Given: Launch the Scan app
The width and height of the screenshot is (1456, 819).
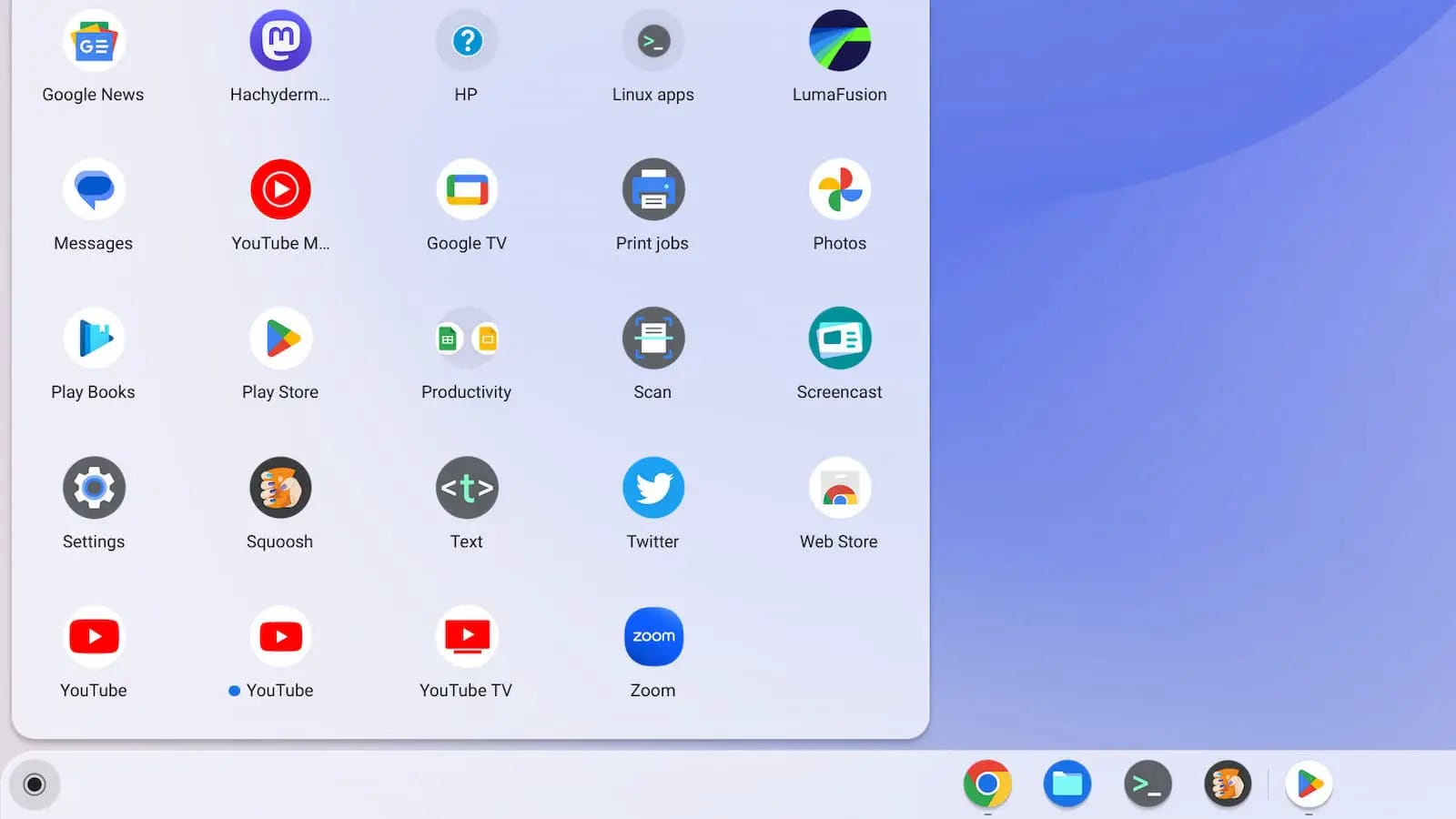Looking at the screenshot, I should click(x=653, y=339).
